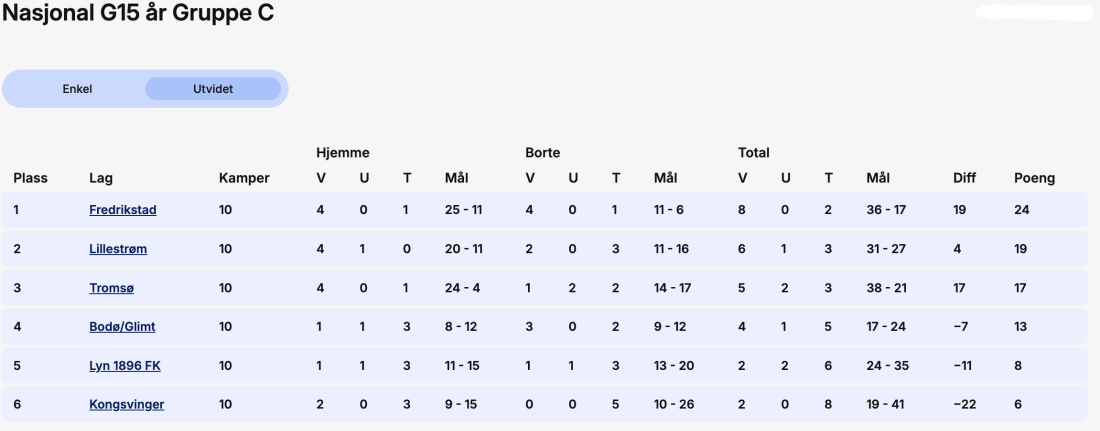
Task: Open the Lyn 1896 FK link
Action: click(125, 366)
